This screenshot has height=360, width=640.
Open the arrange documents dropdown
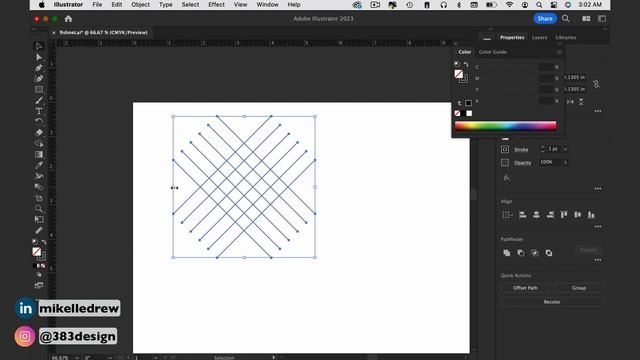click(586, 19)
